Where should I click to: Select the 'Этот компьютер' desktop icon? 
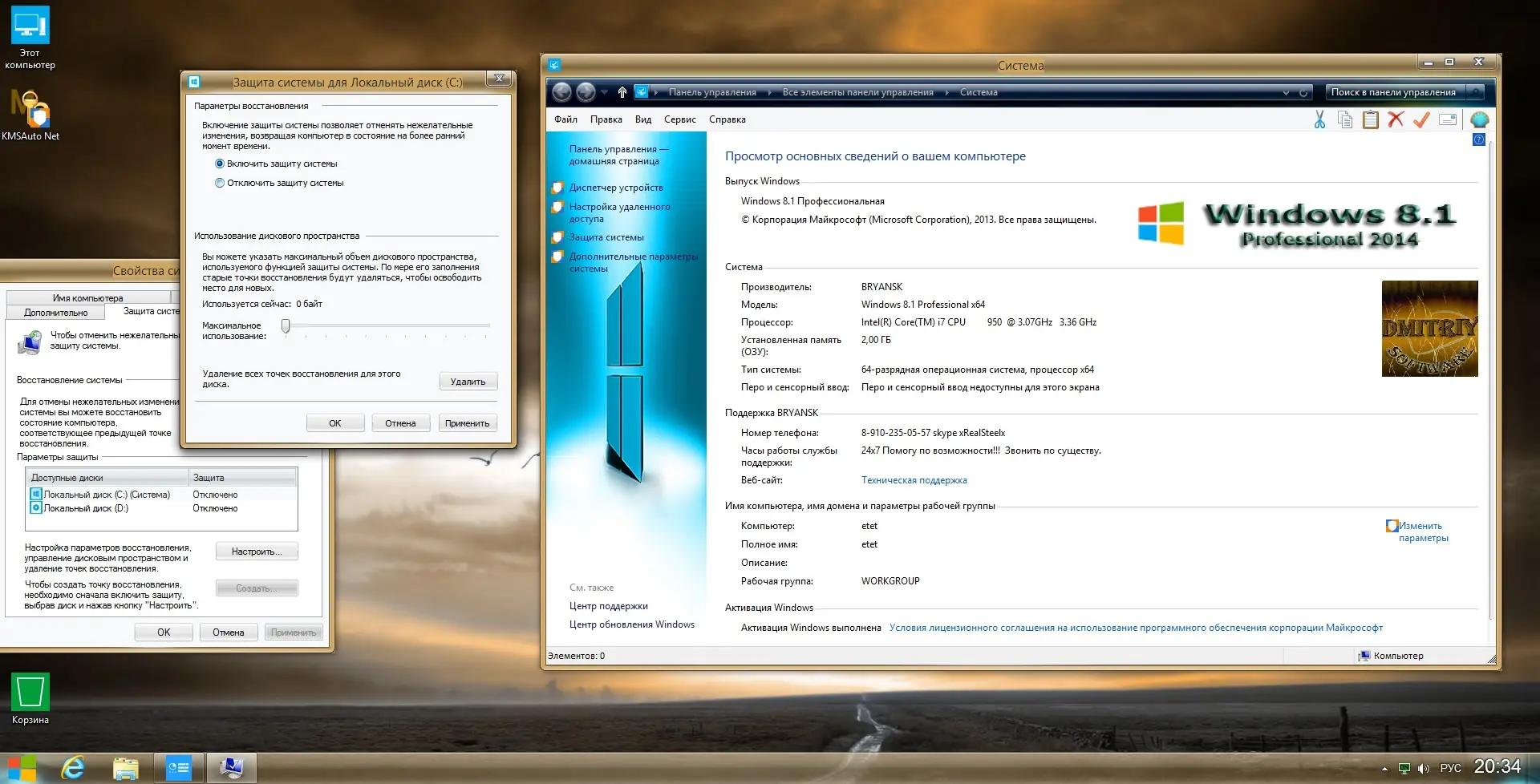coord(30,38)
